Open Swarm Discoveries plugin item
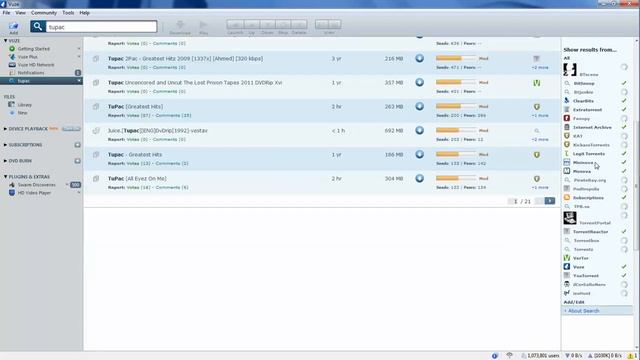Image resolution: width=640 pixels, height=360 pixels. [36, 185]
